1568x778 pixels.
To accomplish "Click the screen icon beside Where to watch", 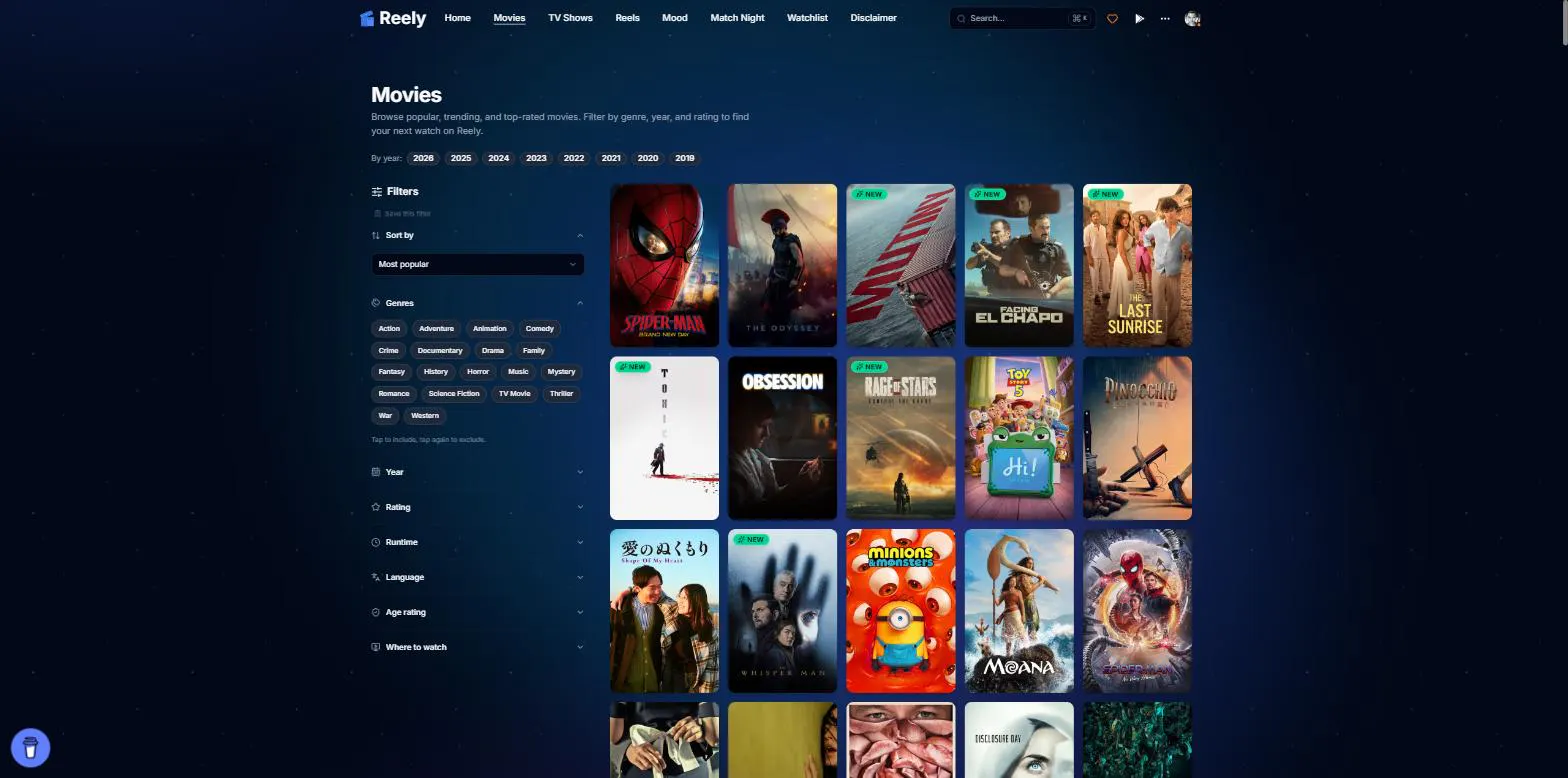I will pos(376,647).
